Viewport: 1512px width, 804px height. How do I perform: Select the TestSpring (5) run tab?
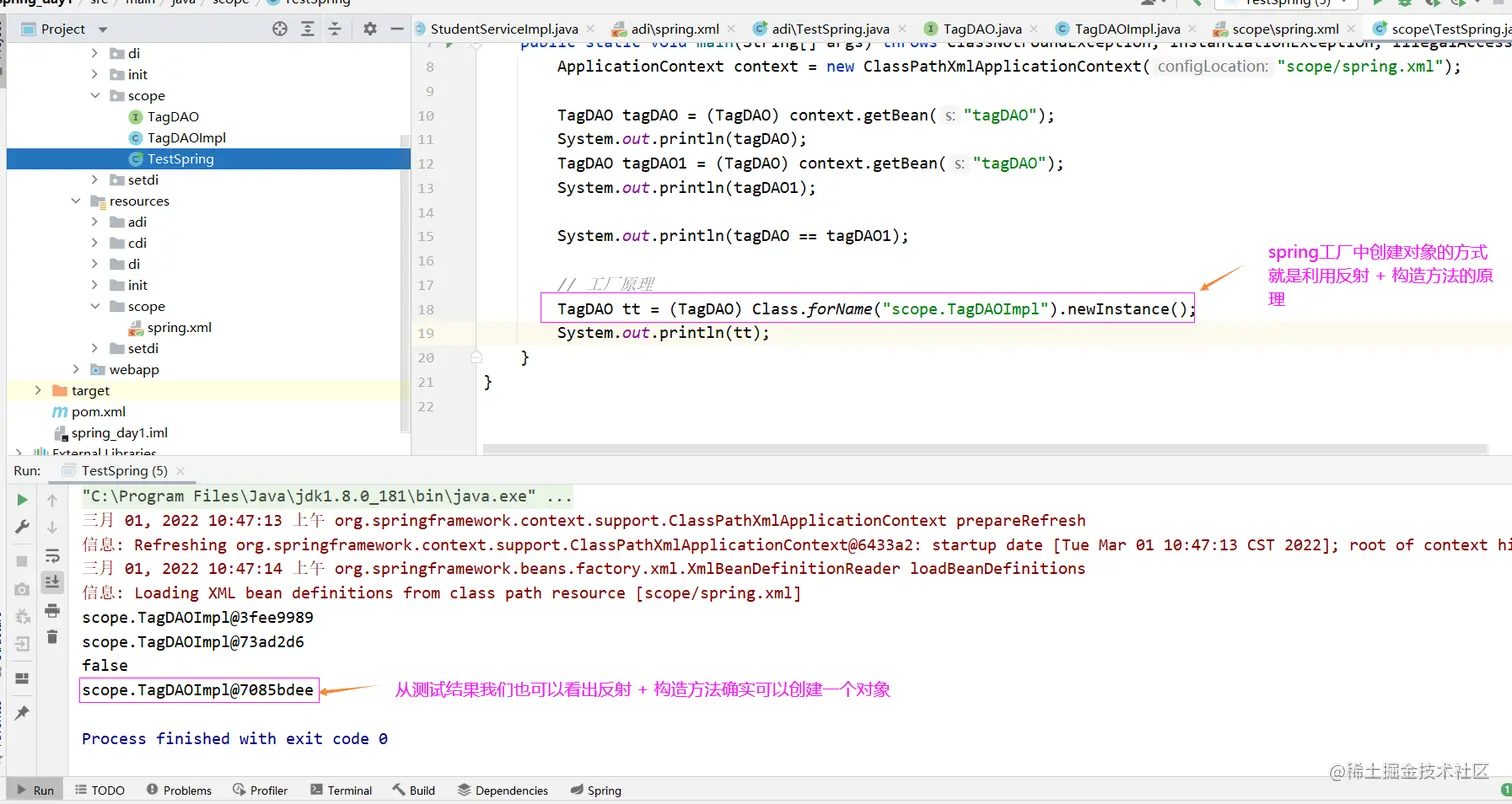click(124, 470)
